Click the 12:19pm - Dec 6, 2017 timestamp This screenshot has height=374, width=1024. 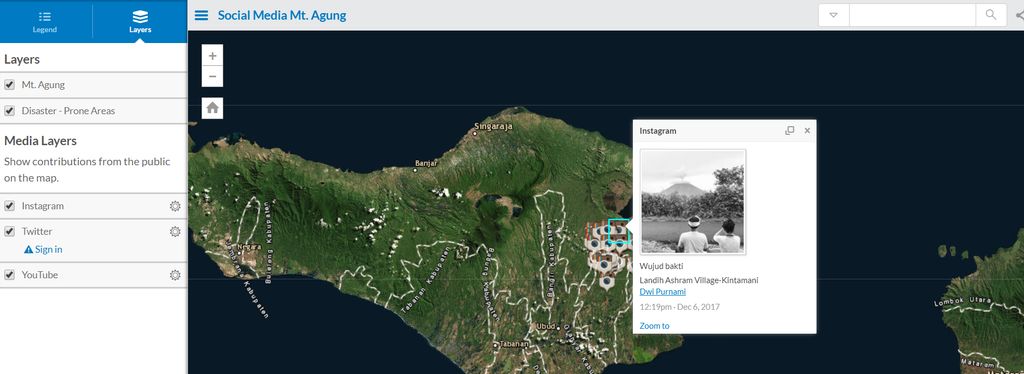click(679, 307)
